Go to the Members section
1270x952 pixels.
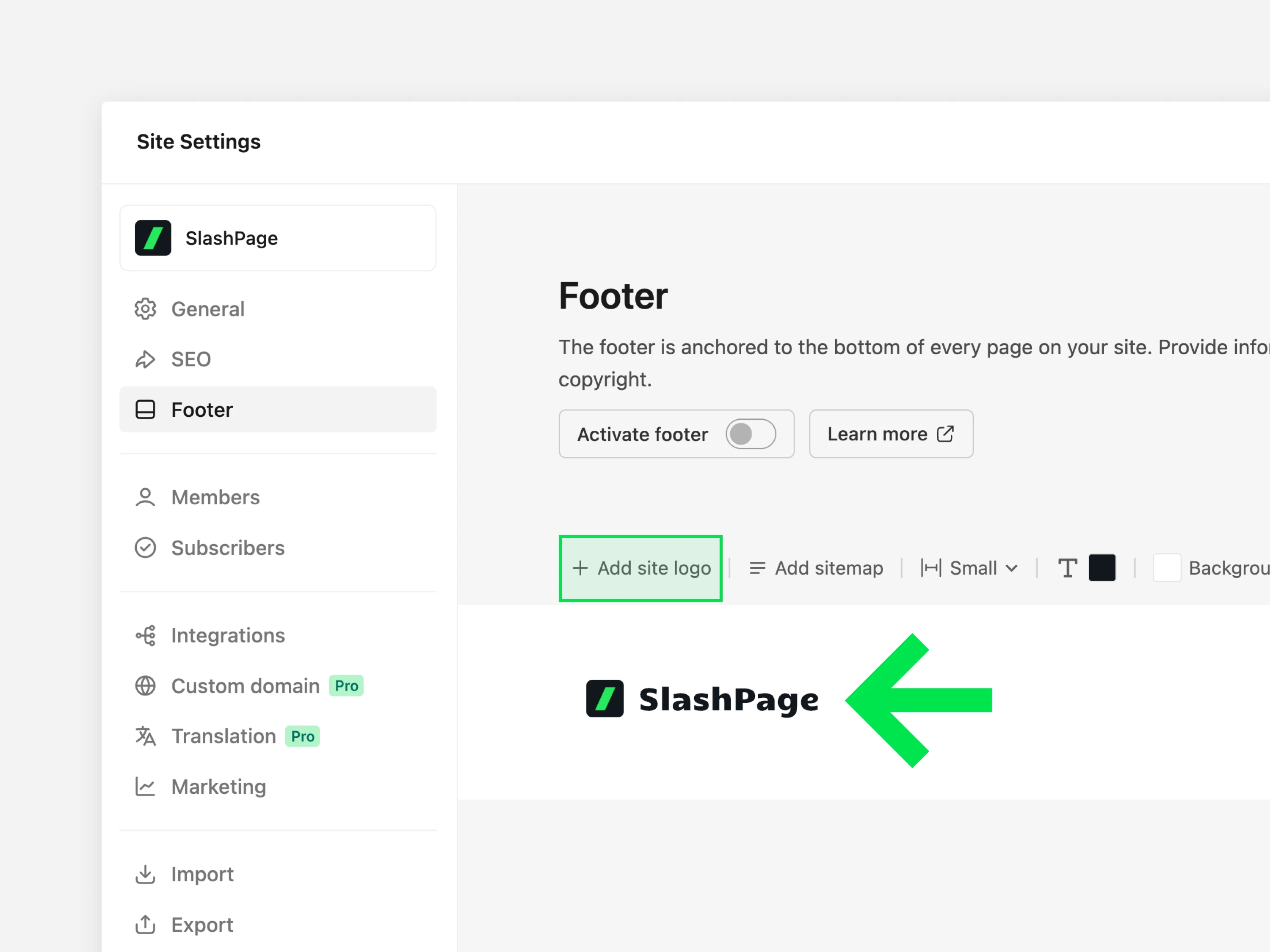coord(278,497)
